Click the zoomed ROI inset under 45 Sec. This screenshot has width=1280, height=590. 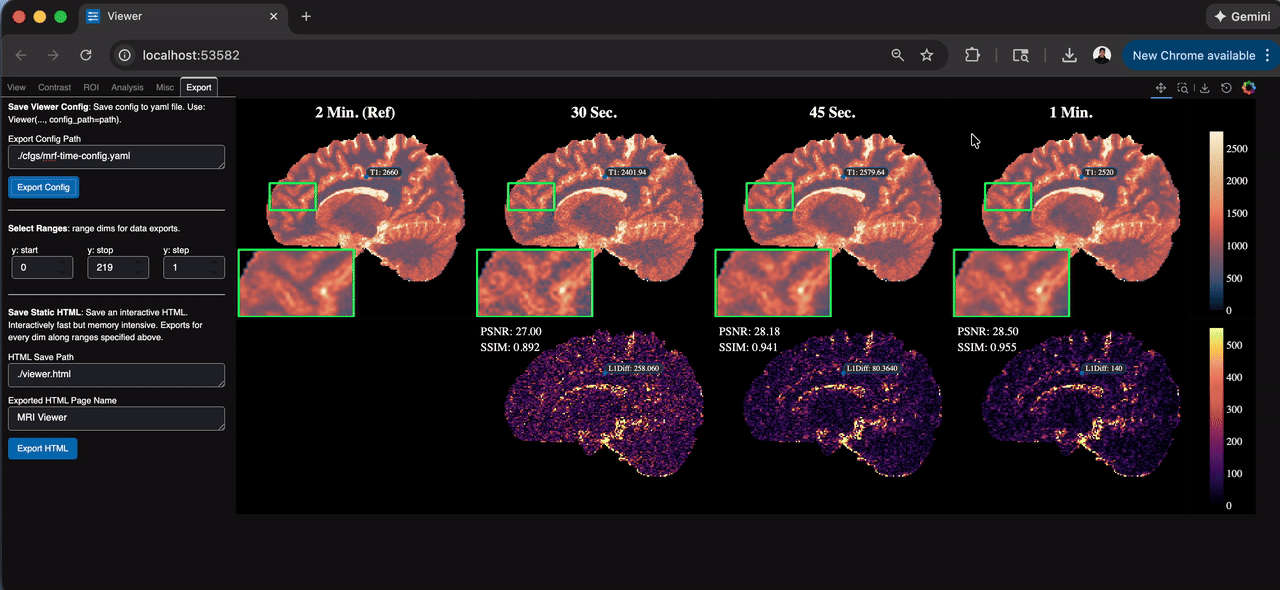click(773, 283)
